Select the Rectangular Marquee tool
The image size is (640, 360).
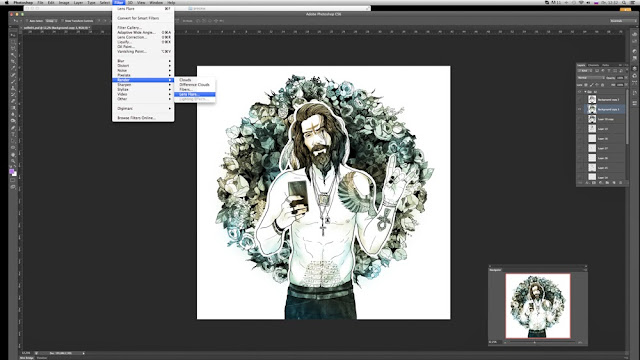pos(13,42)
